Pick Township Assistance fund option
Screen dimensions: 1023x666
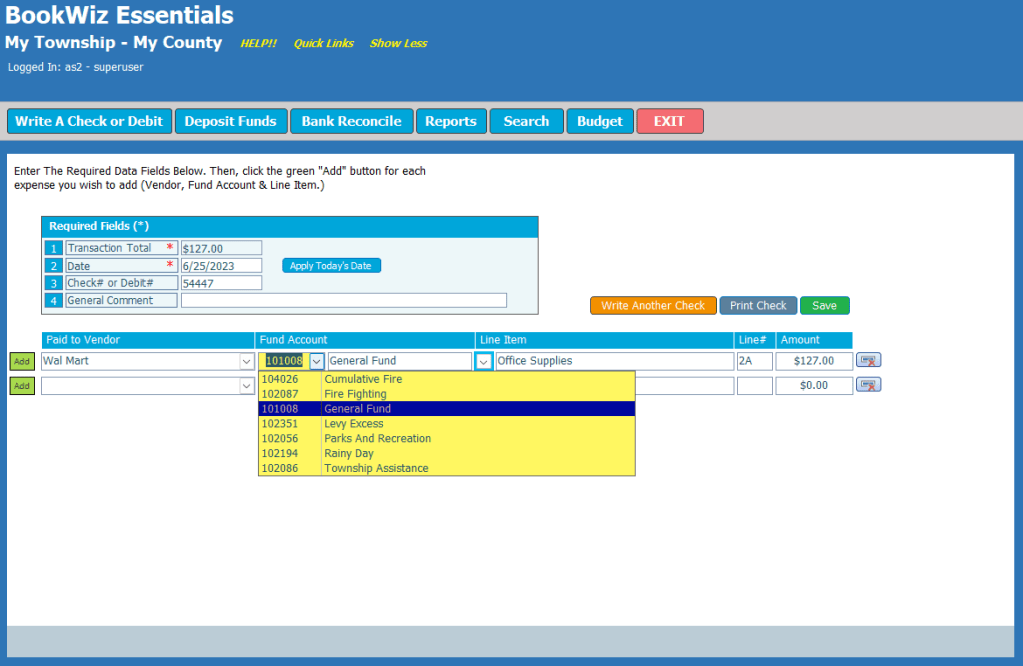click(x=376, y=469)
